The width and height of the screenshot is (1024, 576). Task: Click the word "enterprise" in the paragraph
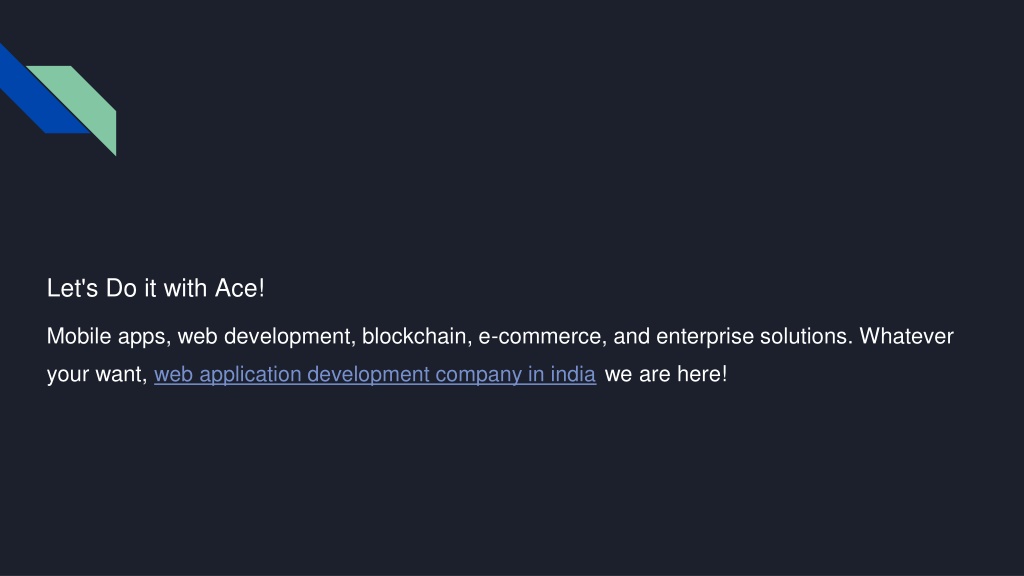[x=705, y=336]
